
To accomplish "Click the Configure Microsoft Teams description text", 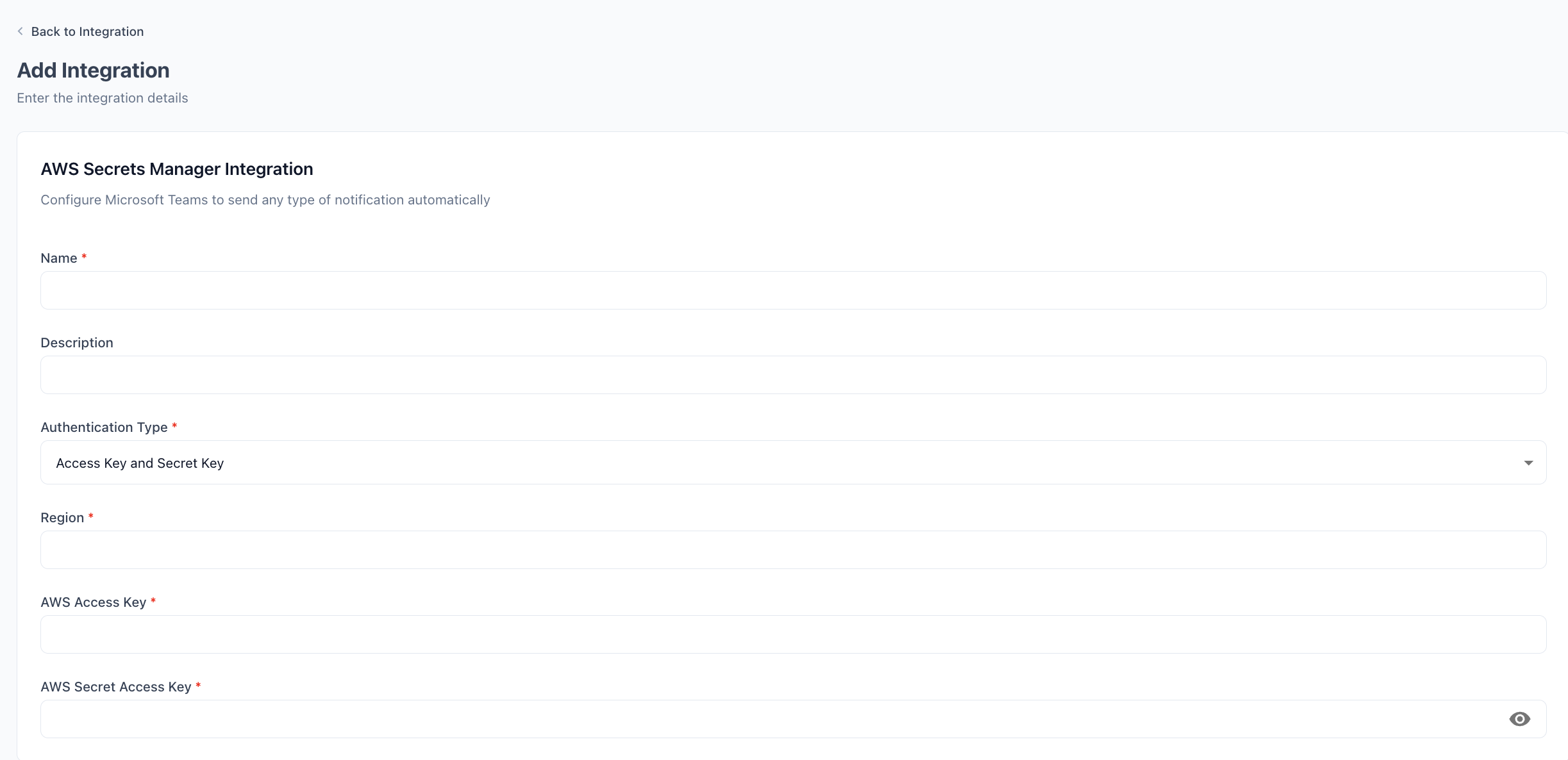I will 265,200.
